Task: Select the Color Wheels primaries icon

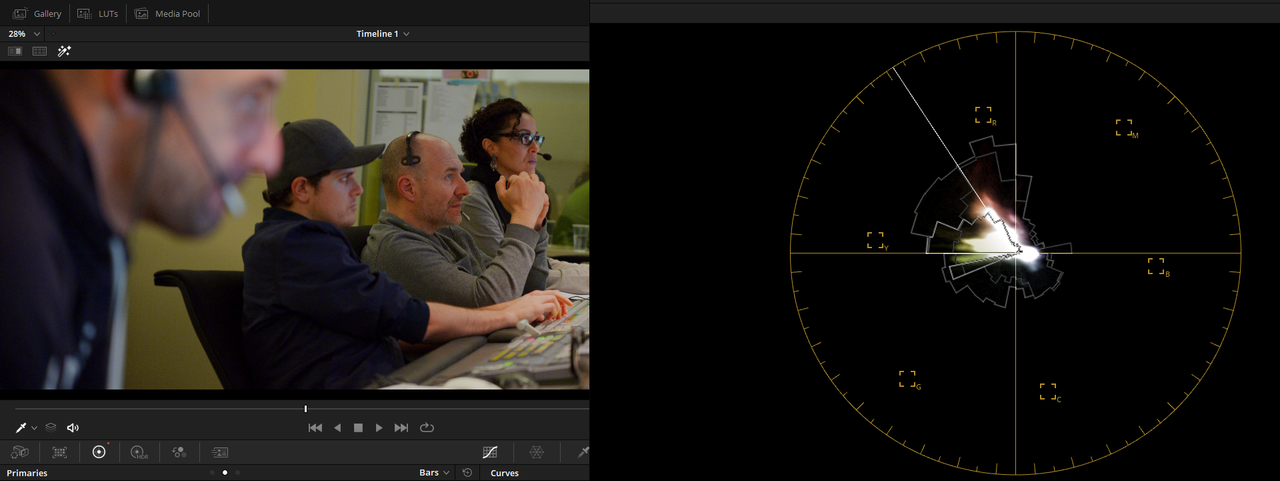Action: pos(98,452)
